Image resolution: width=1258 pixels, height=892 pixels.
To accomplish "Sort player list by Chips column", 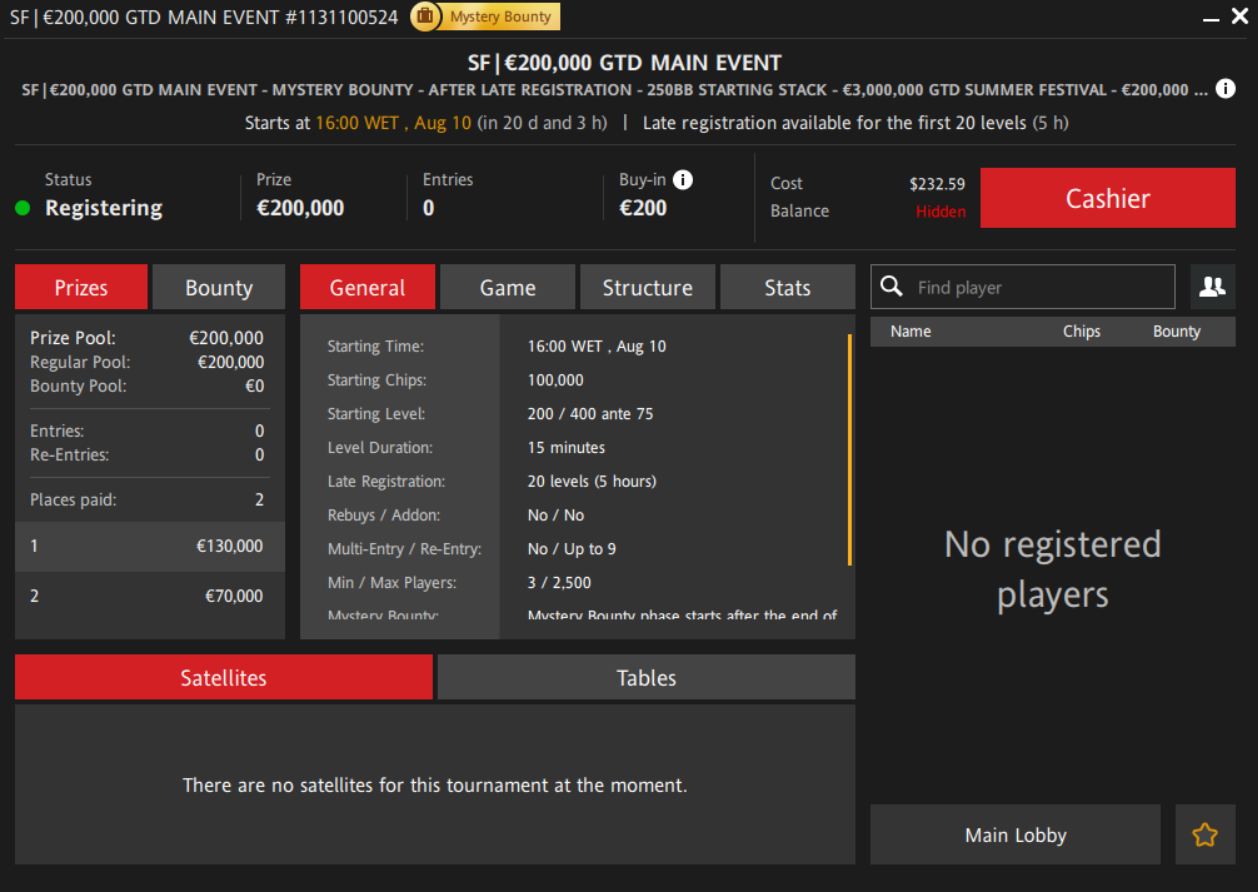I will (x=1081, y=332).
